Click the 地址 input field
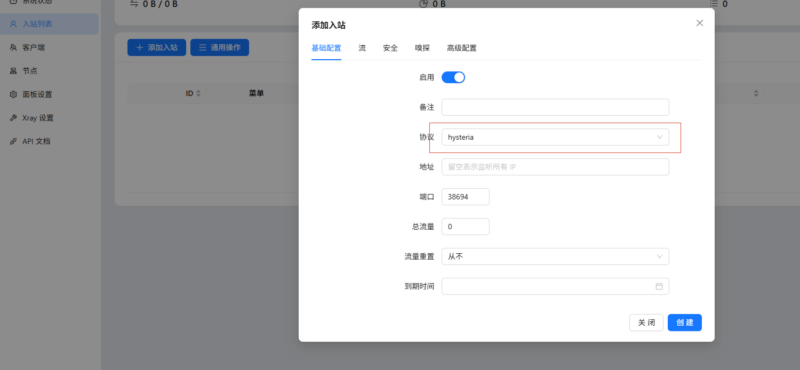The height and width of the screenshot is (370, 800). (555, 167)
